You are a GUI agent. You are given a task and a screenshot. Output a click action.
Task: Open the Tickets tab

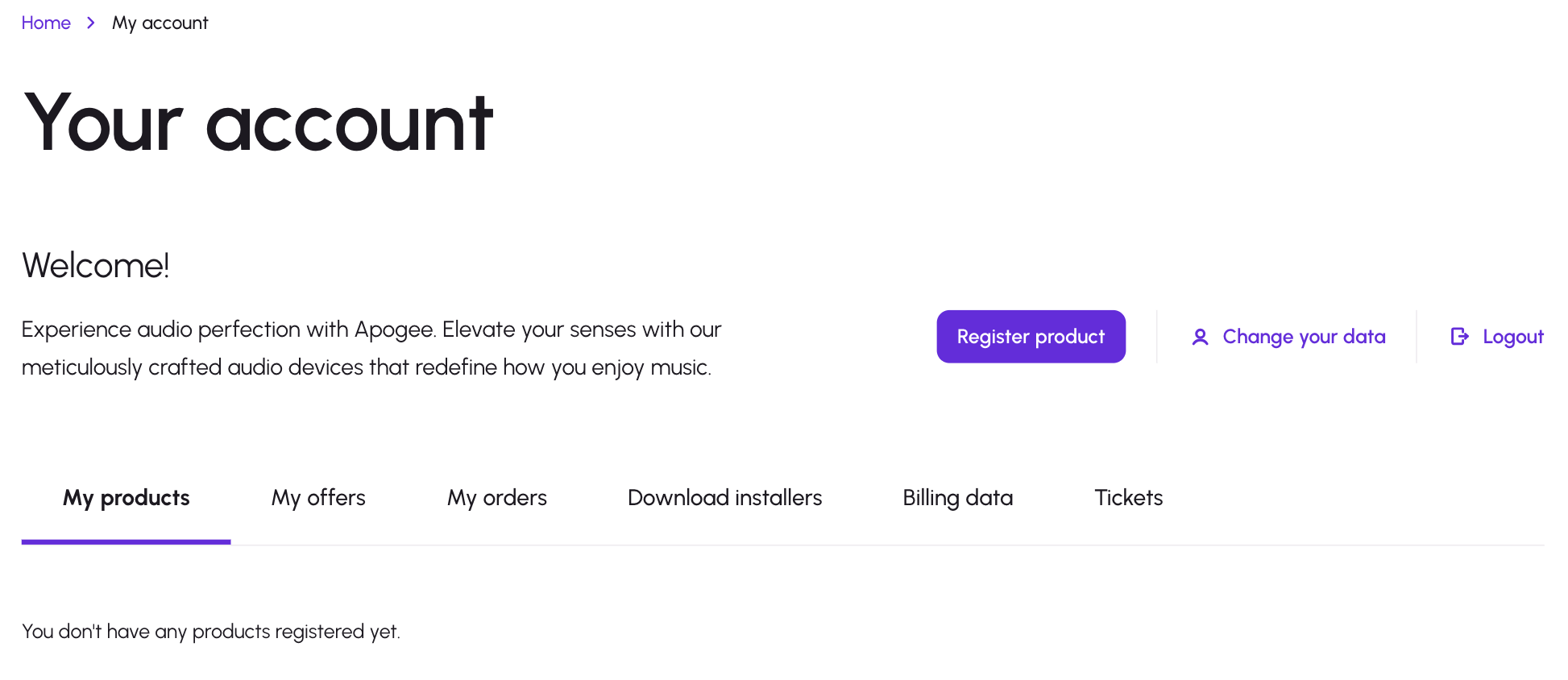coord(1128,498)
